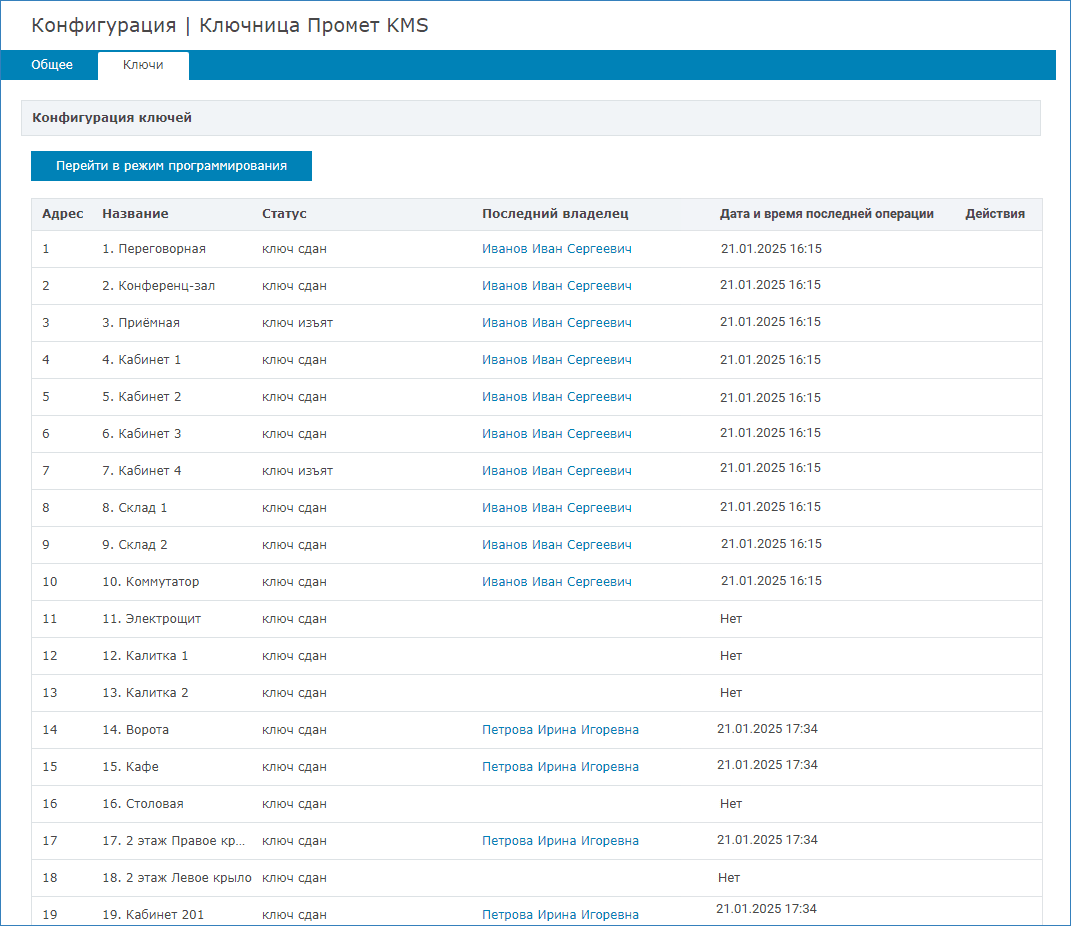The width and height of the screenshot is (1071, 926).
Task: Open address link 1 for Переговорная
Action: pyautogui.click(x=46, y=249)
